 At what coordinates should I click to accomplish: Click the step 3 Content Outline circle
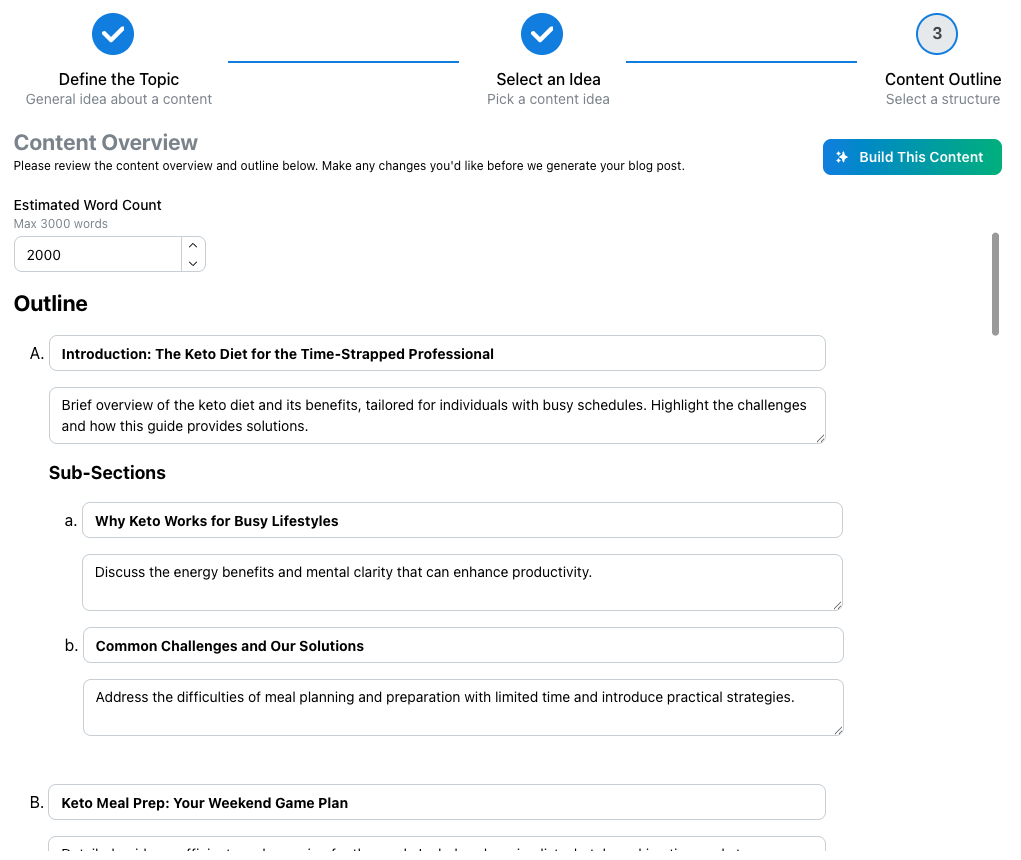click(x=936, y=34)
